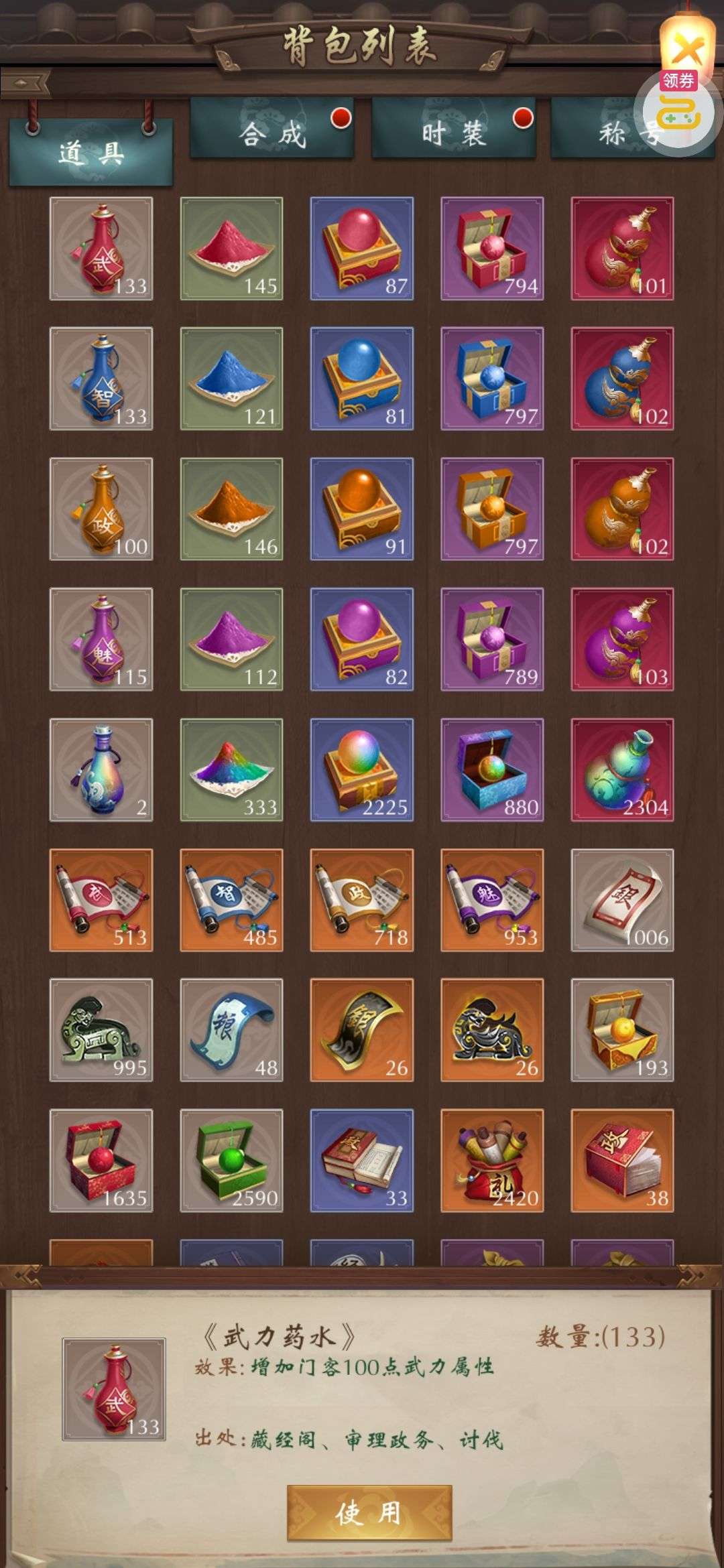The height and width of the screenshot is (1568, 724).
Task: Select the blue 智 potion bottle
Action: pos(101,379)
